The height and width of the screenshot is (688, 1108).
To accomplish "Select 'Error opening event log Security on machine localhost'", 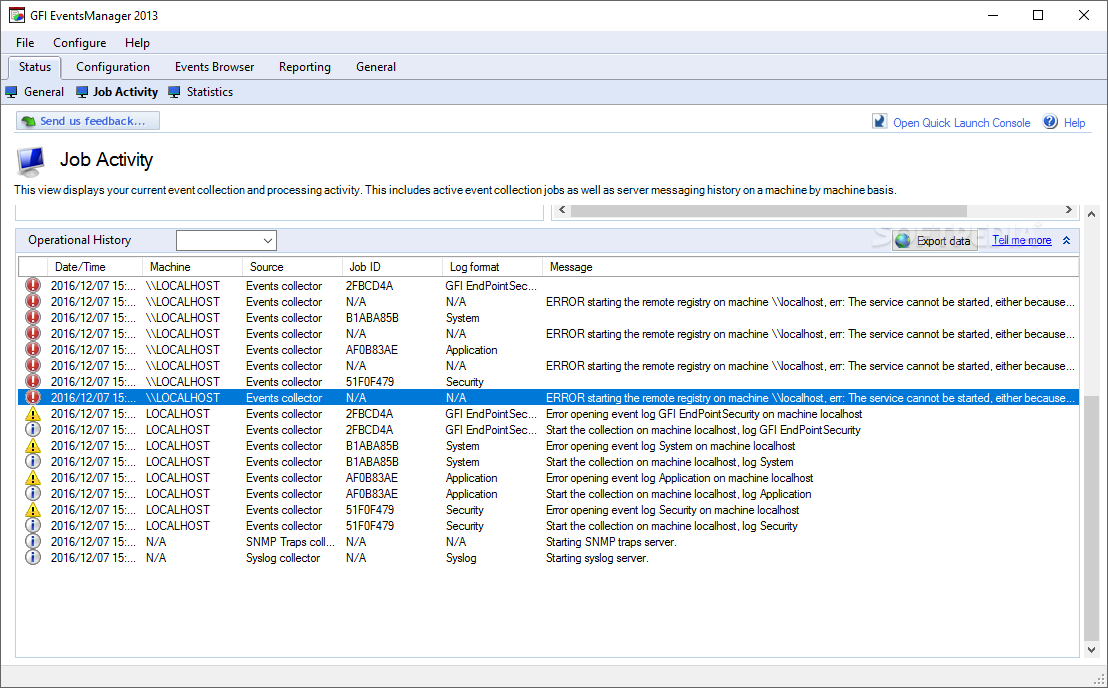I will pyautogui.click(x=673, y=510).
